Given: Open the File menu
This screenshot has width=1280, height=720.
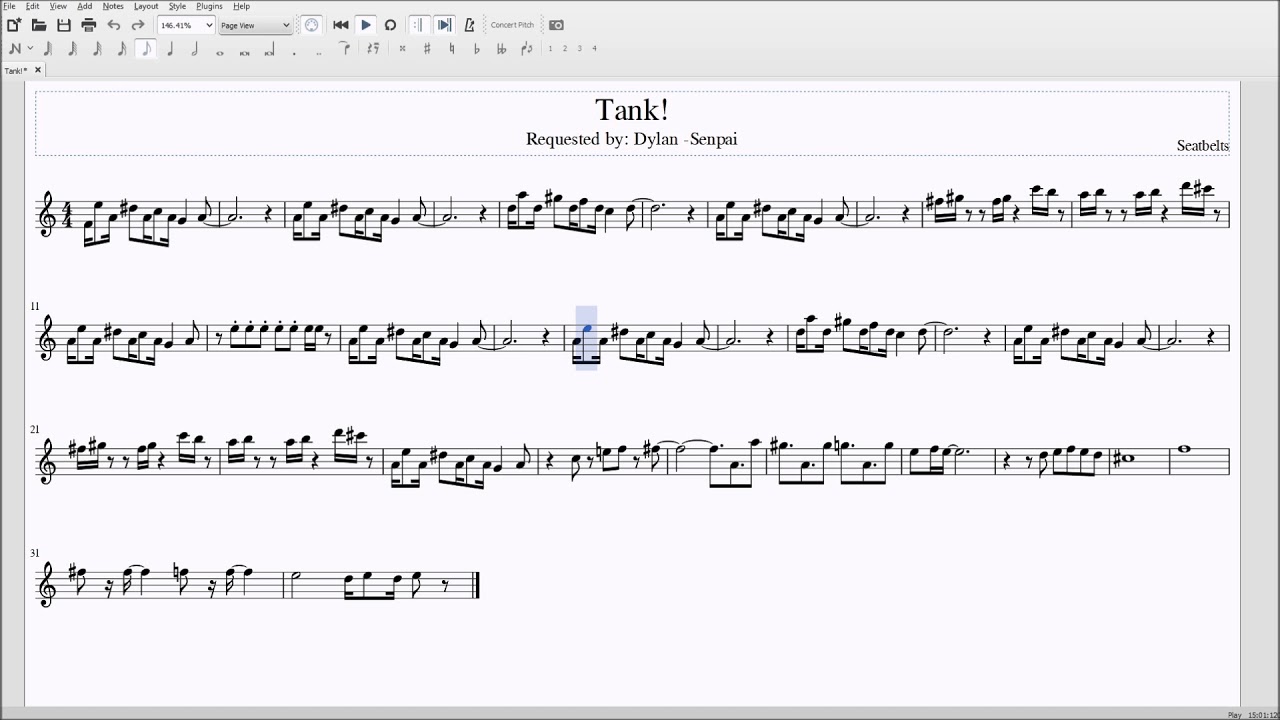Looking at the screenshot, I should 9,6.
